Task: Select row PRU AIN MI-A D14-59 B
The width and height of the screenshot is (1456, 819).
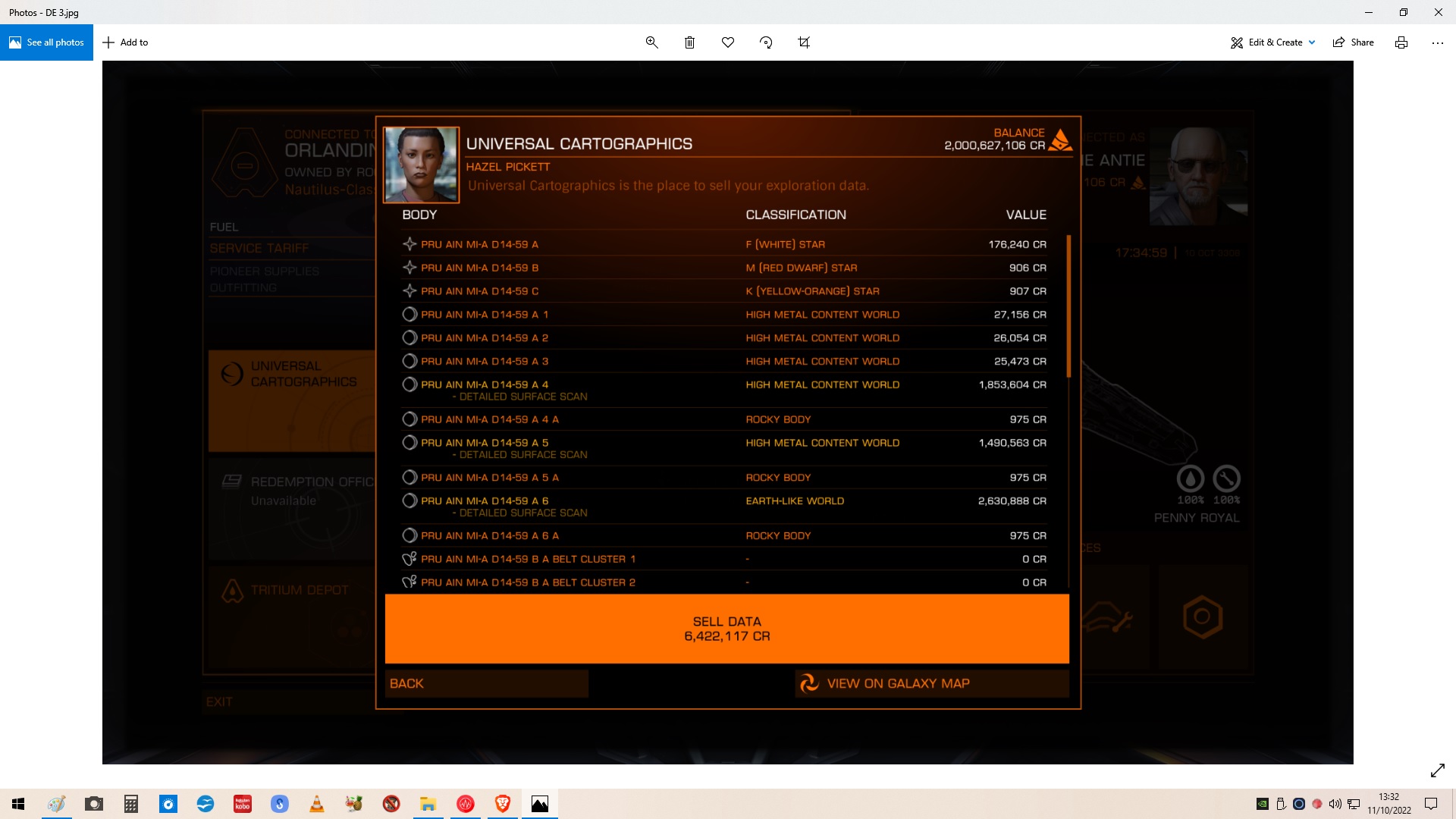Action: [724, 268]
